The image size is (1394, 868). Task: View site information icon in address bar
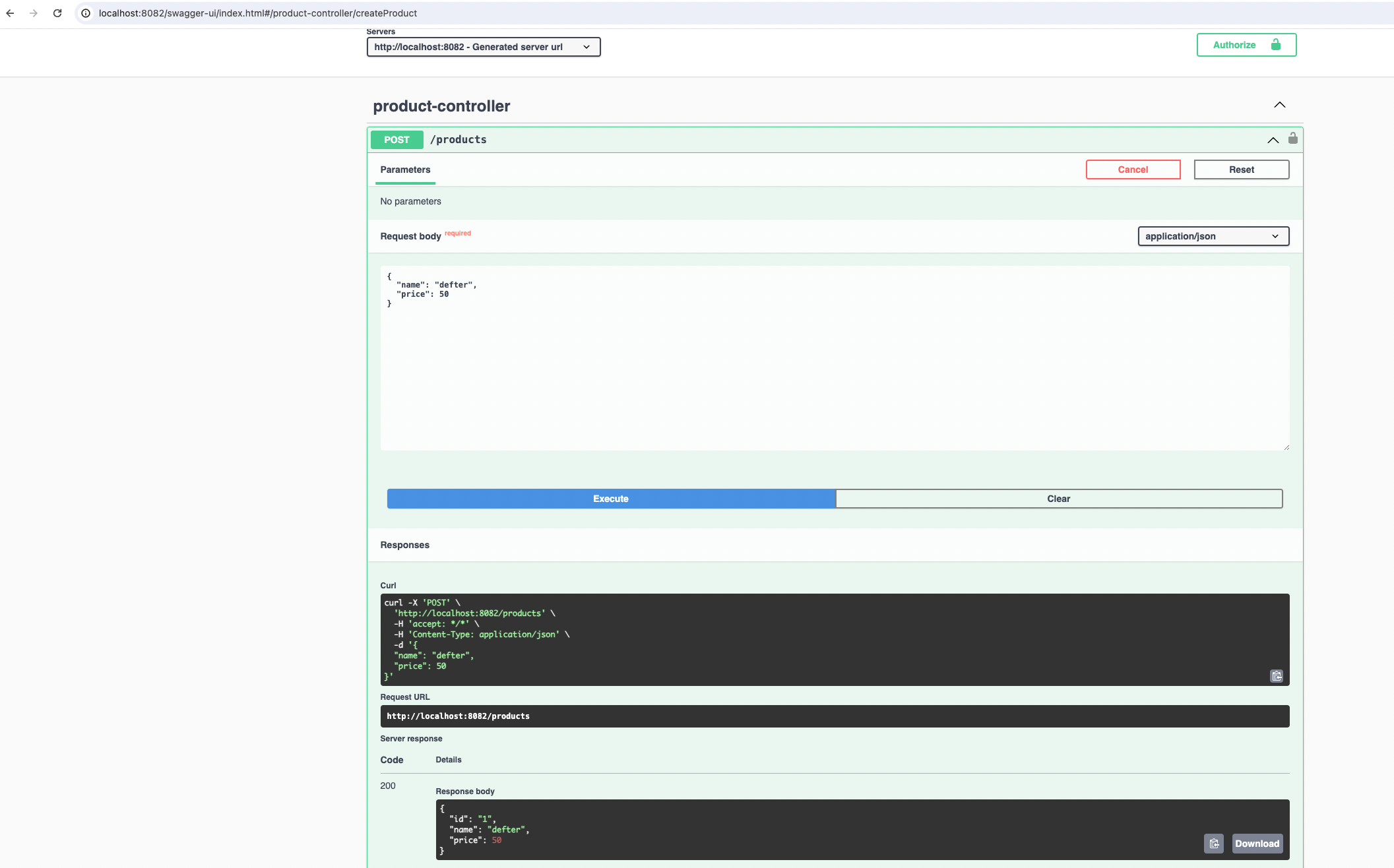pyautogui.click(x=86, y=13)
